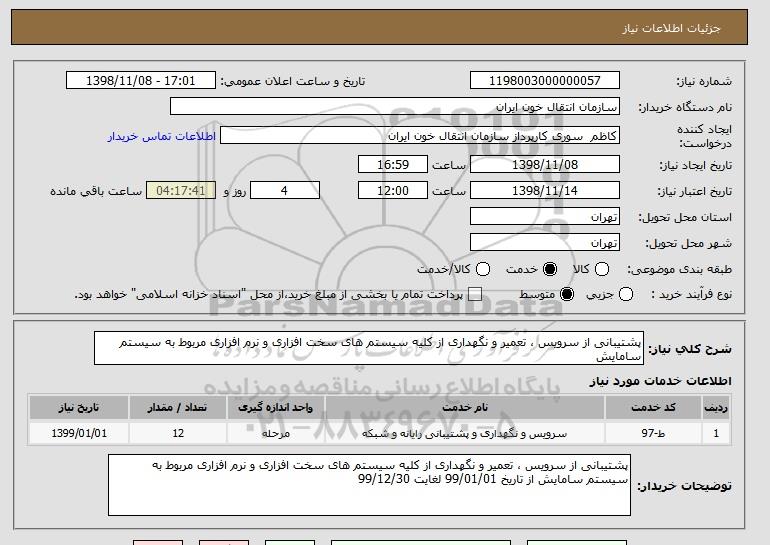The image size is (770, 545).
Task: Click تاریخ نیاز column header
Action: (79, 408)
